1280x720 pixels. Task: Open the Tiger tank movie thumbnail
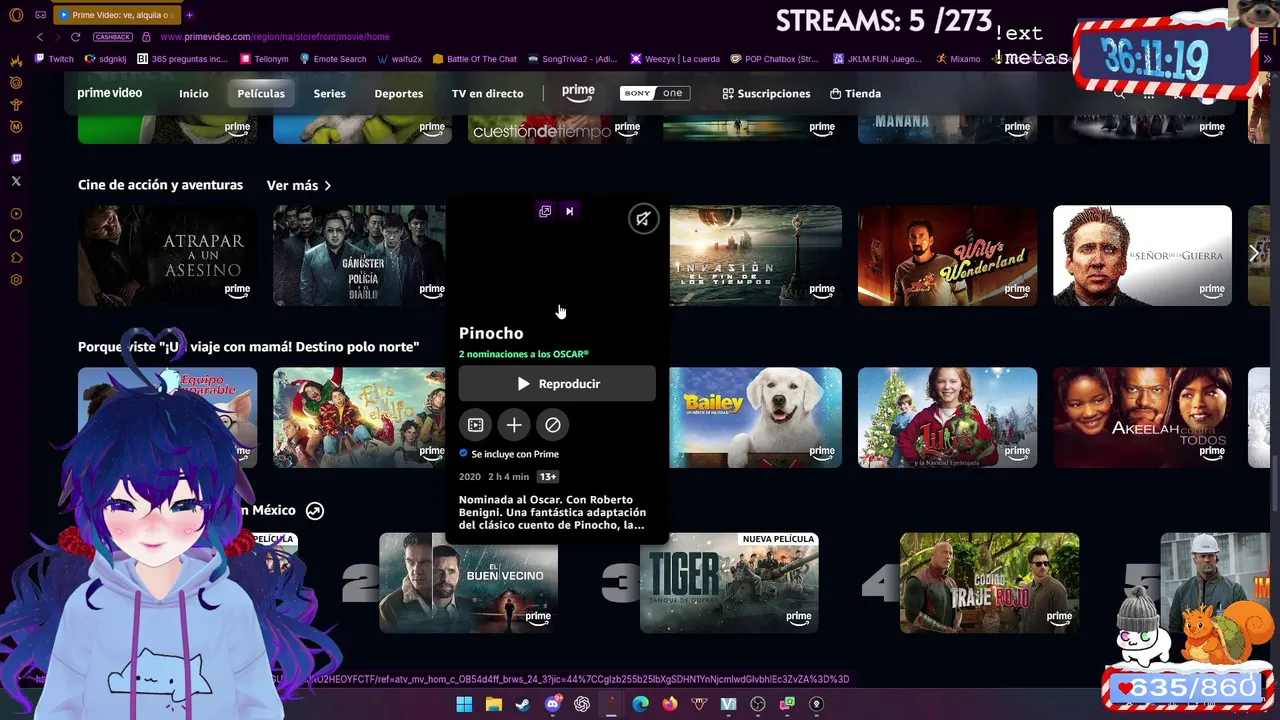tap(729, 583)
